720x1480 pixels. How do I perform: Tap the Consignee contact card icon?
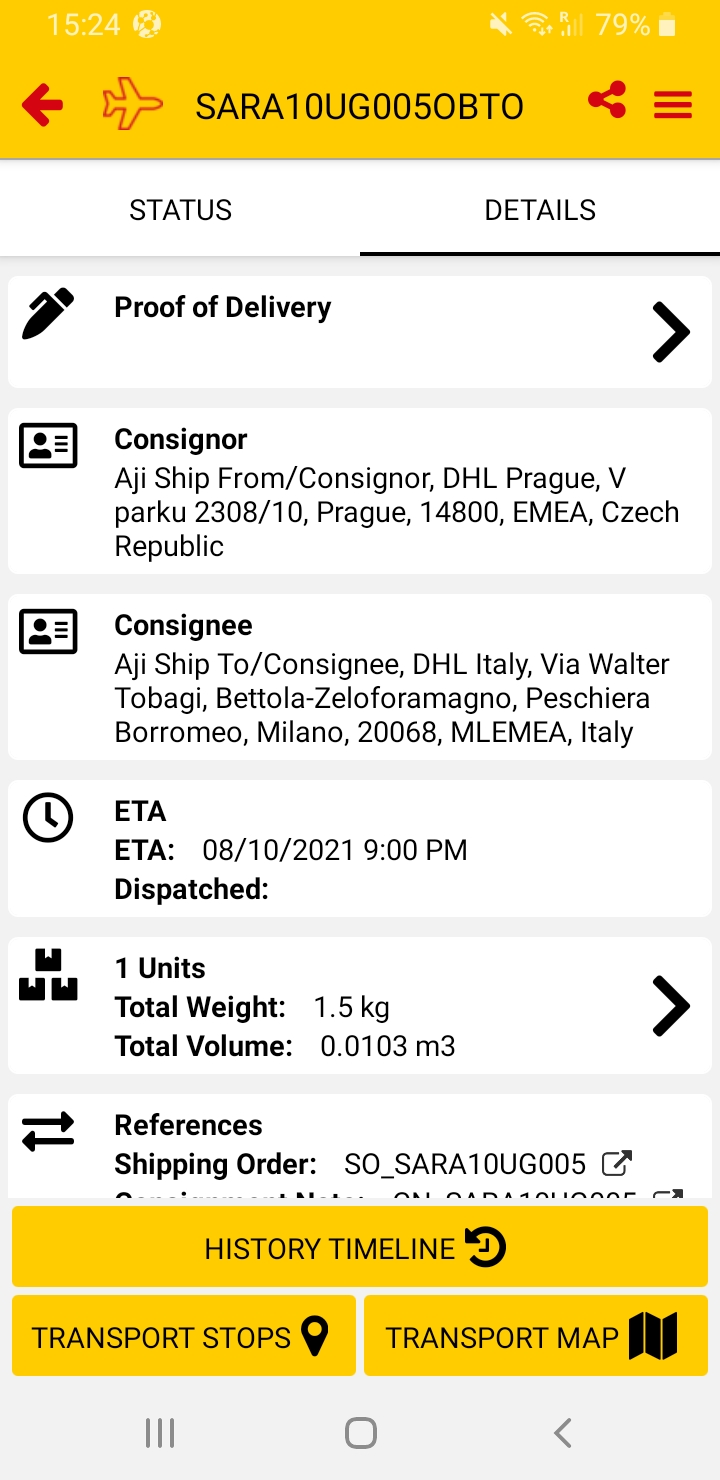point(48,632)
